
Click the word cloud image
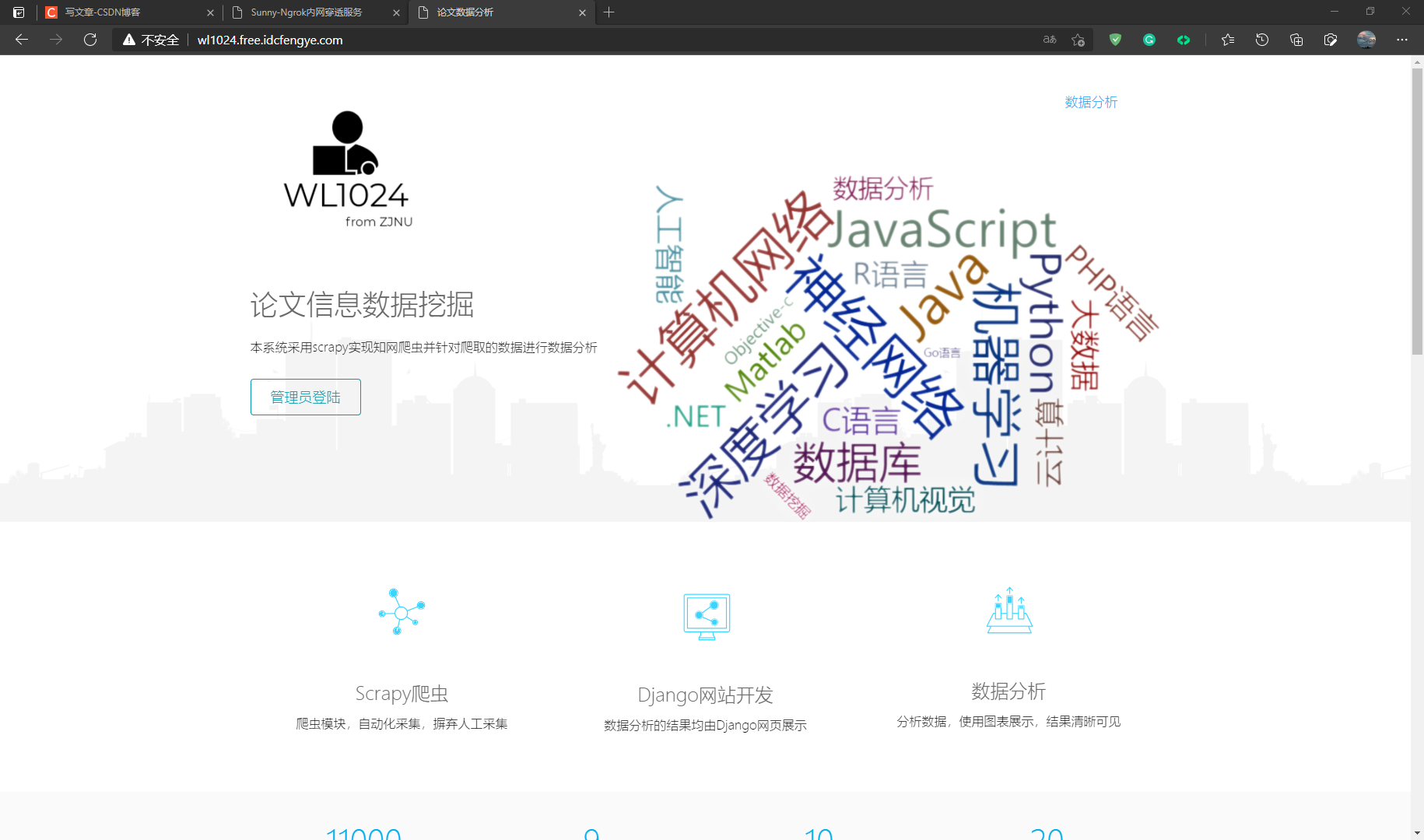click(x=887, y=346)
